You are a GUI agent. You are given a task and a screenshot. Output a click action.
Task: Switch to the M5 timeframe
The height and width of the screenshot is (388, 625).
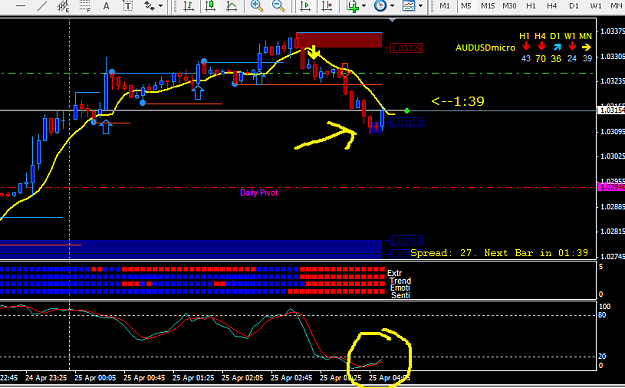pyautogui.click(x=466, y=6)
